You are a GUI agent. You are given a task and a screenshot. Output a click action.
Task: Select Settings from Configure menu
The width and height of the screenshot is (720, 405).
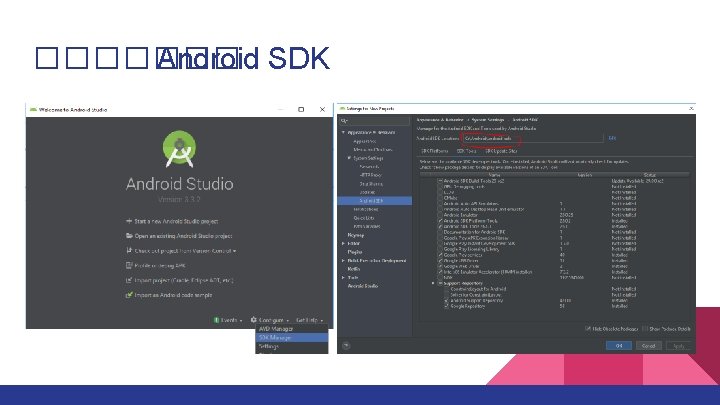click(x=292, y=346)
